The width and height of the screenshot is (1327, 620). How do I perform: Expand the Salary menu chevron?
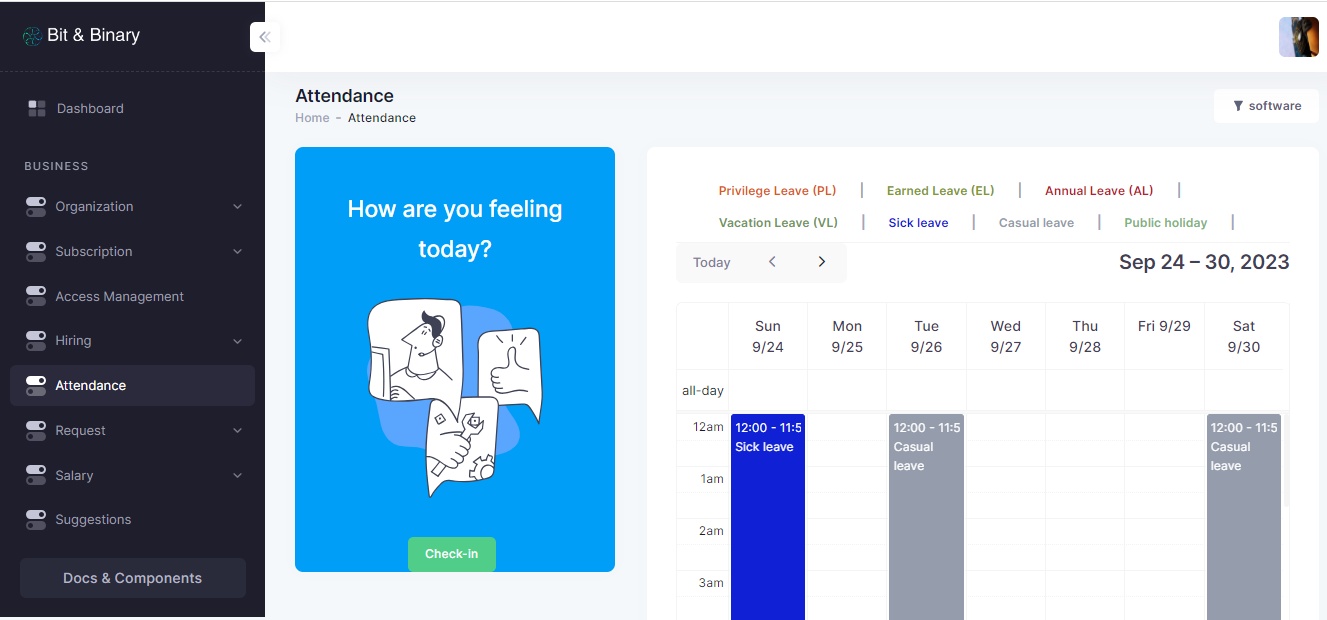(x=237, y=476)
